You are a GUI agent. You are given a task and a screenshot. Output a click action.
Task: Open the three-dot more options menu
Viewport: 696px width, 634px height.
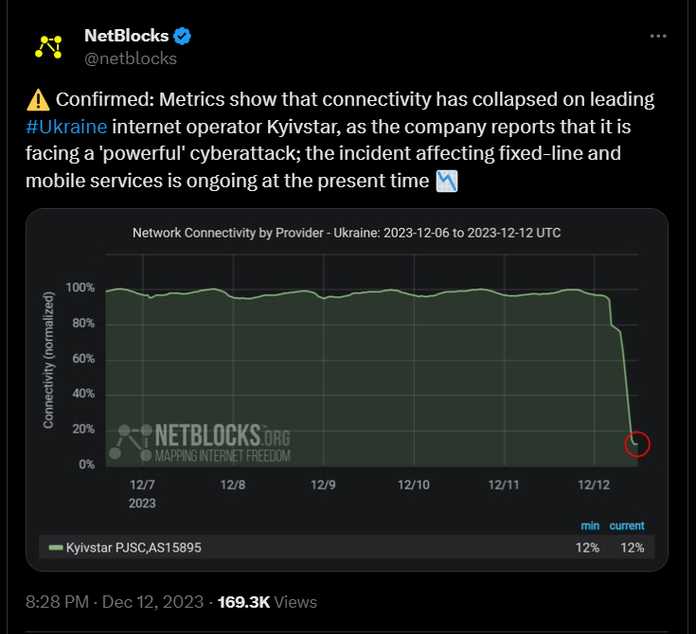[x=658, y=36]
